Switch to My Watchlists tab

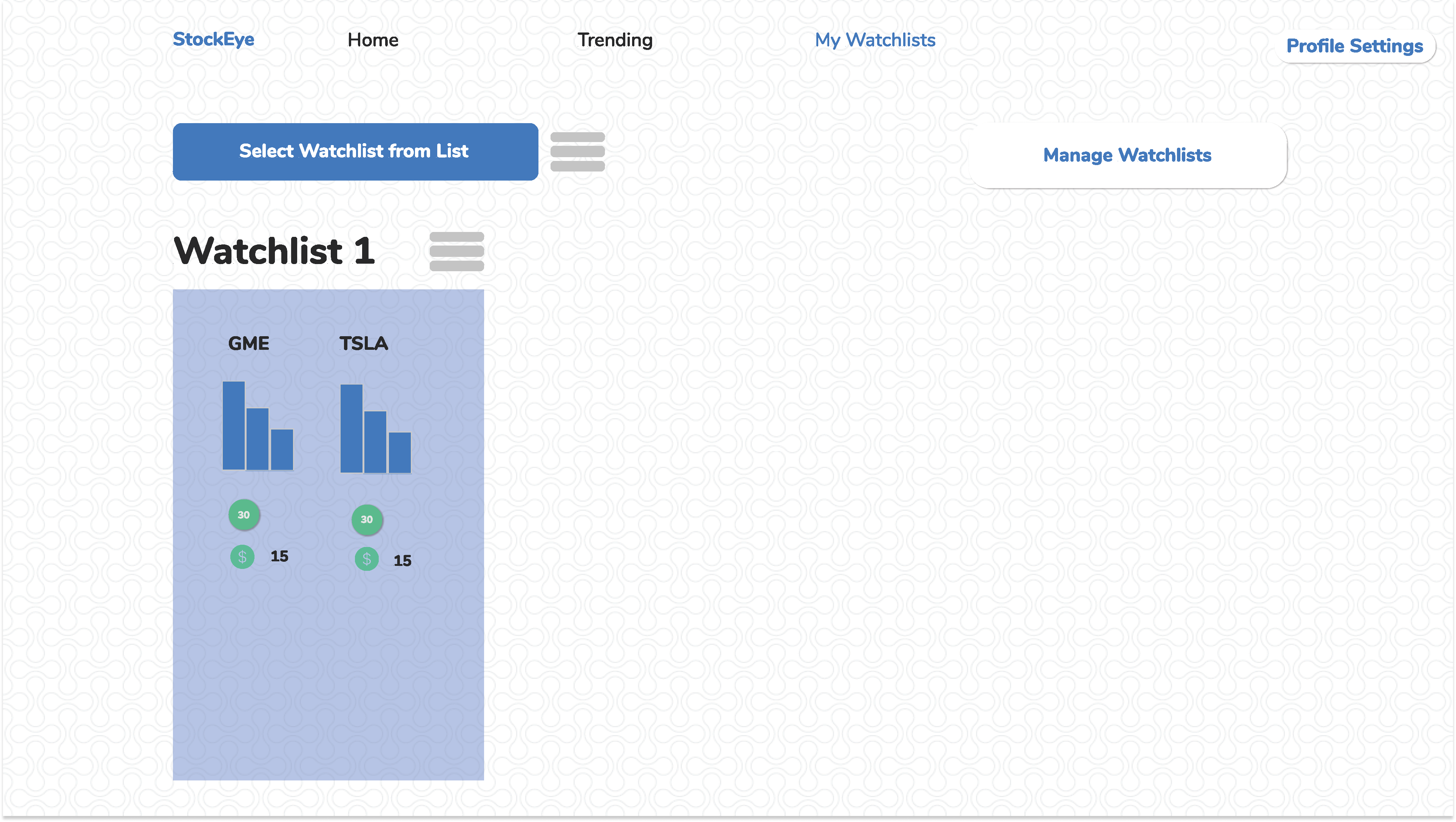(875, 40)
